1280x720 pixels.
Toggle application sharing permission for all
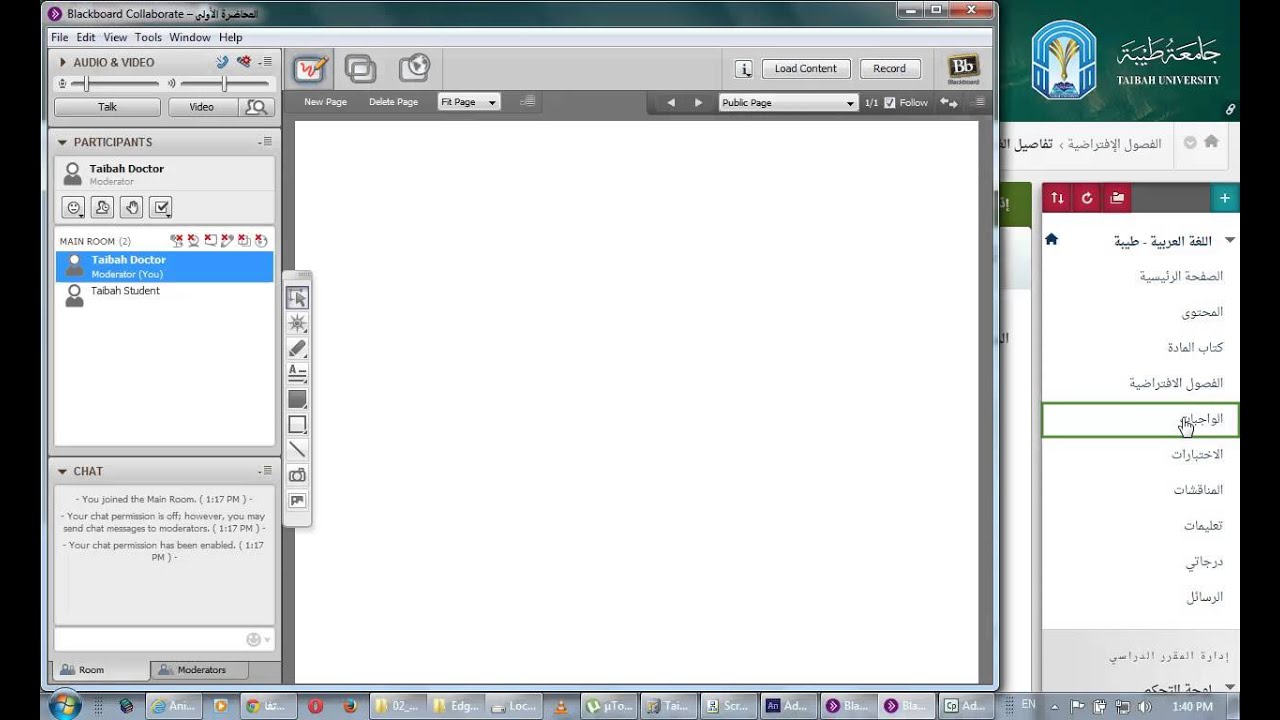tap(243, 241)
